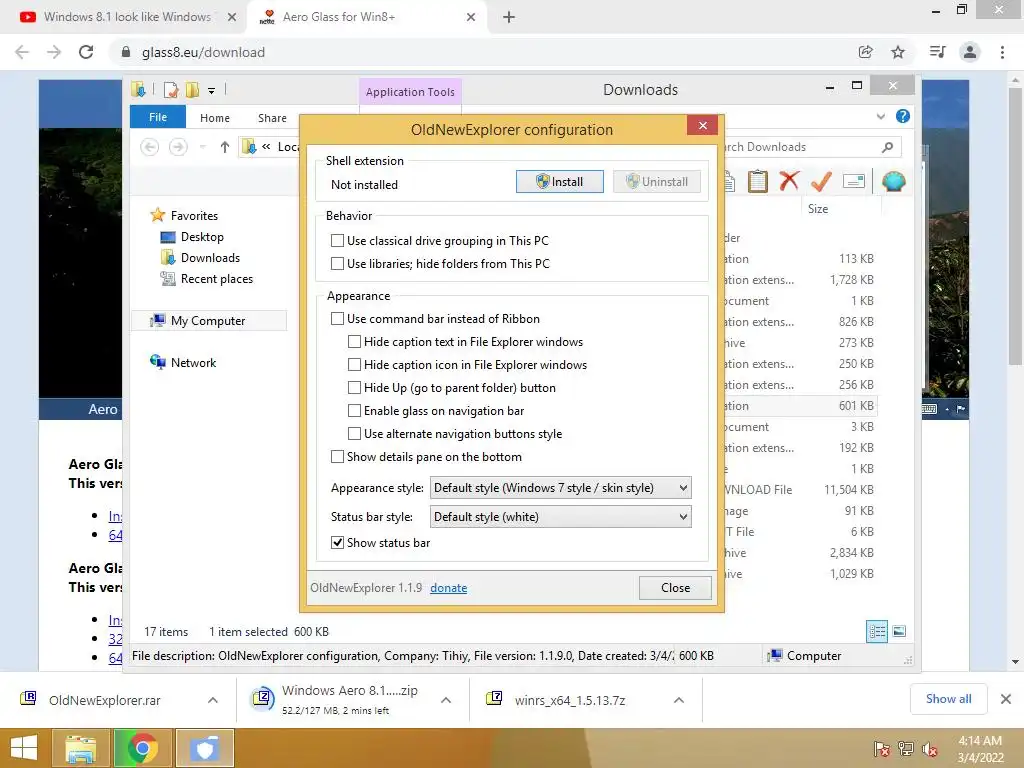1024x768 pixels.
Task: Switch to details view layout icon
Action: (876, 632)
